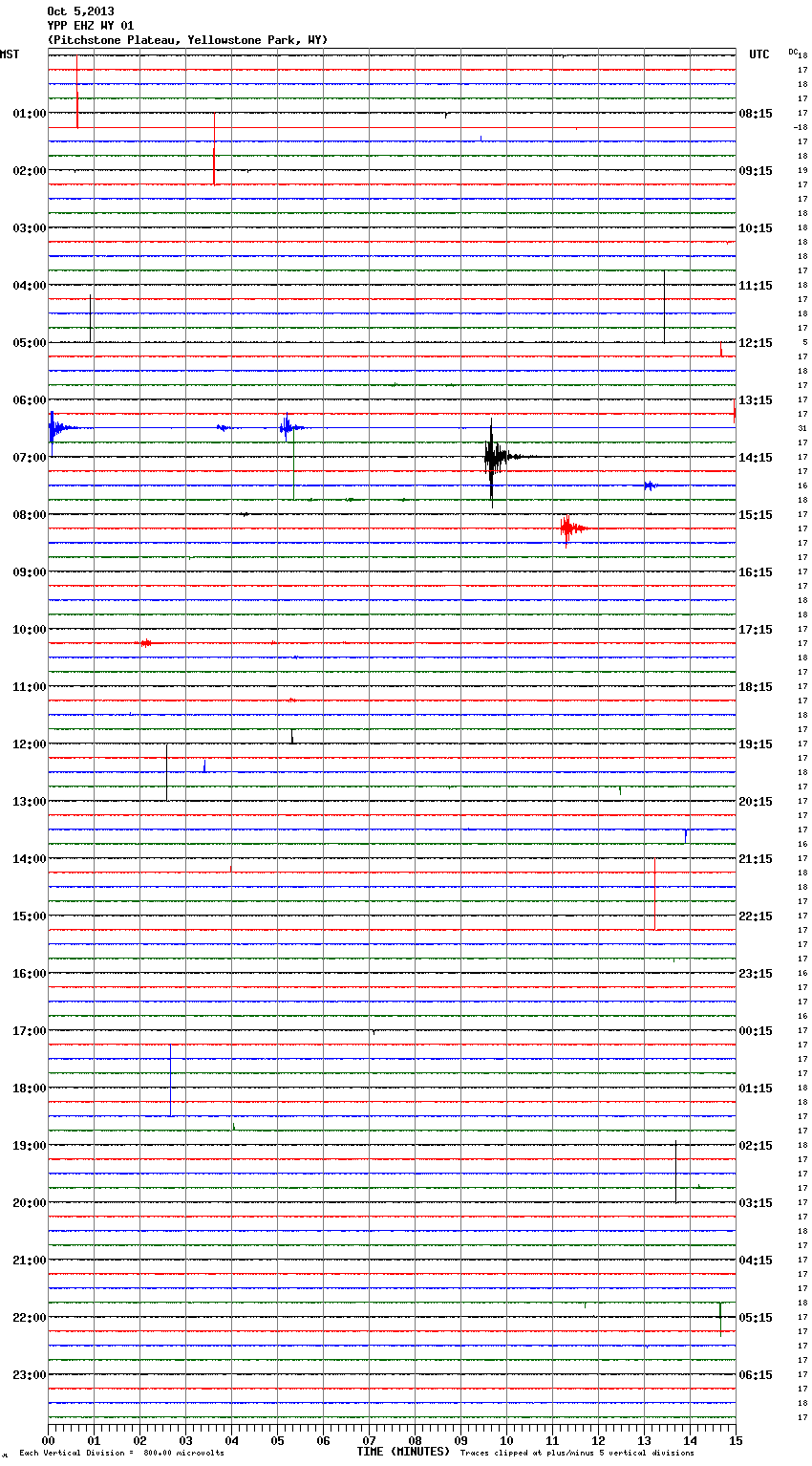Select the 05:00 MST row label
Viewport: 812px width, 1466px height.
click(x=30, y=343)
